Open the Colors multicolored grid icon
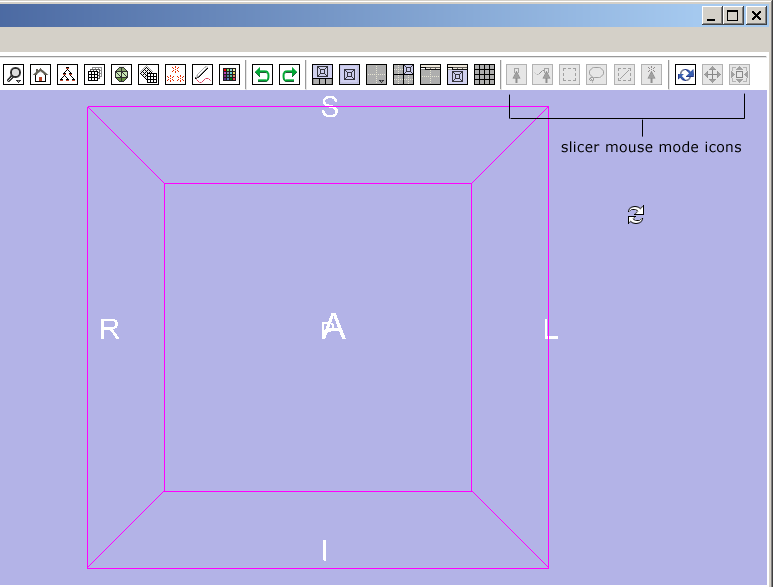This screenshot has width=773, height=587. click(230, 74)
